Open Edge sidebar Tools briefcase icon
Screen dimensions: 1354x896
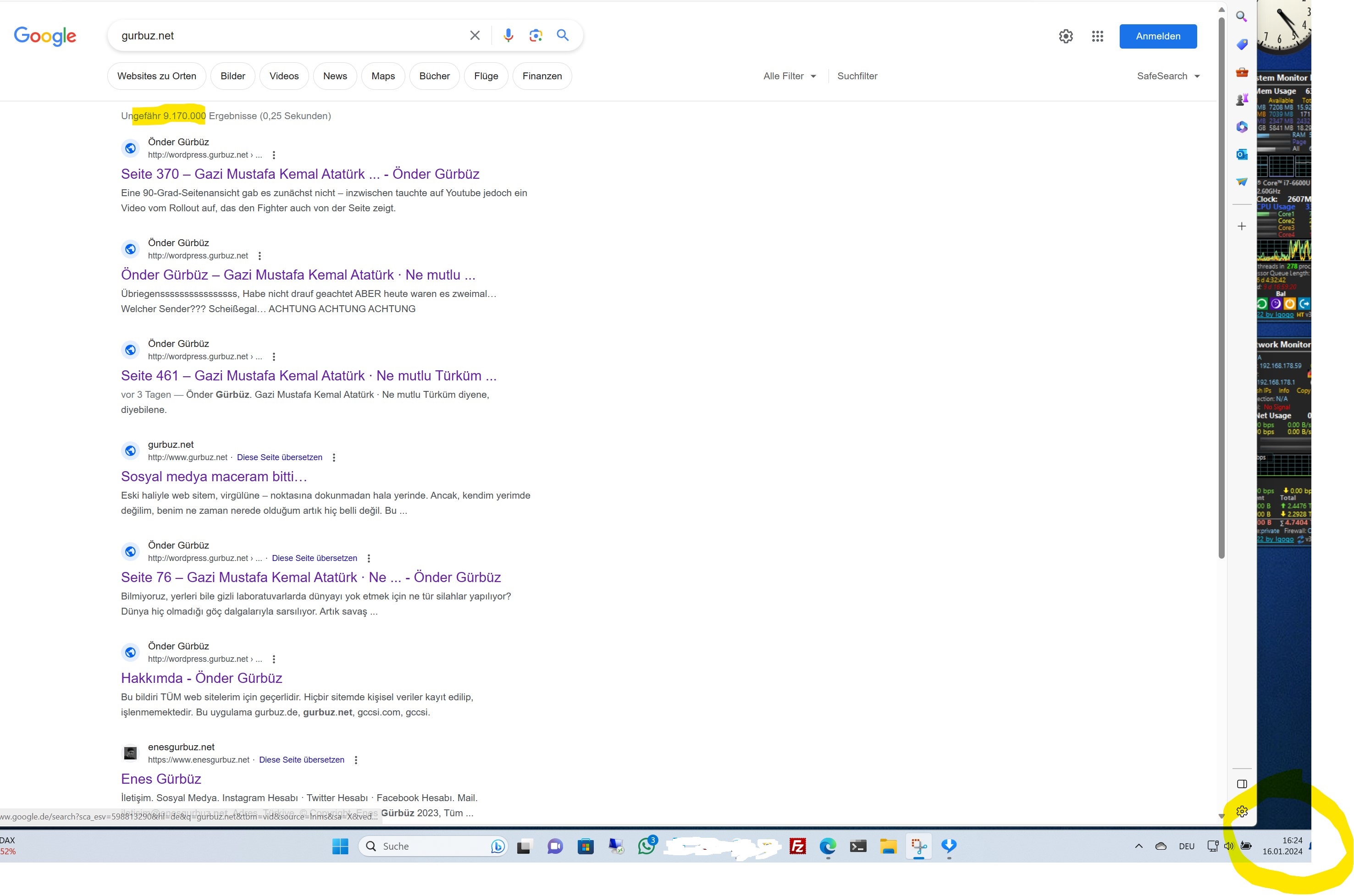pos(1241,72)
